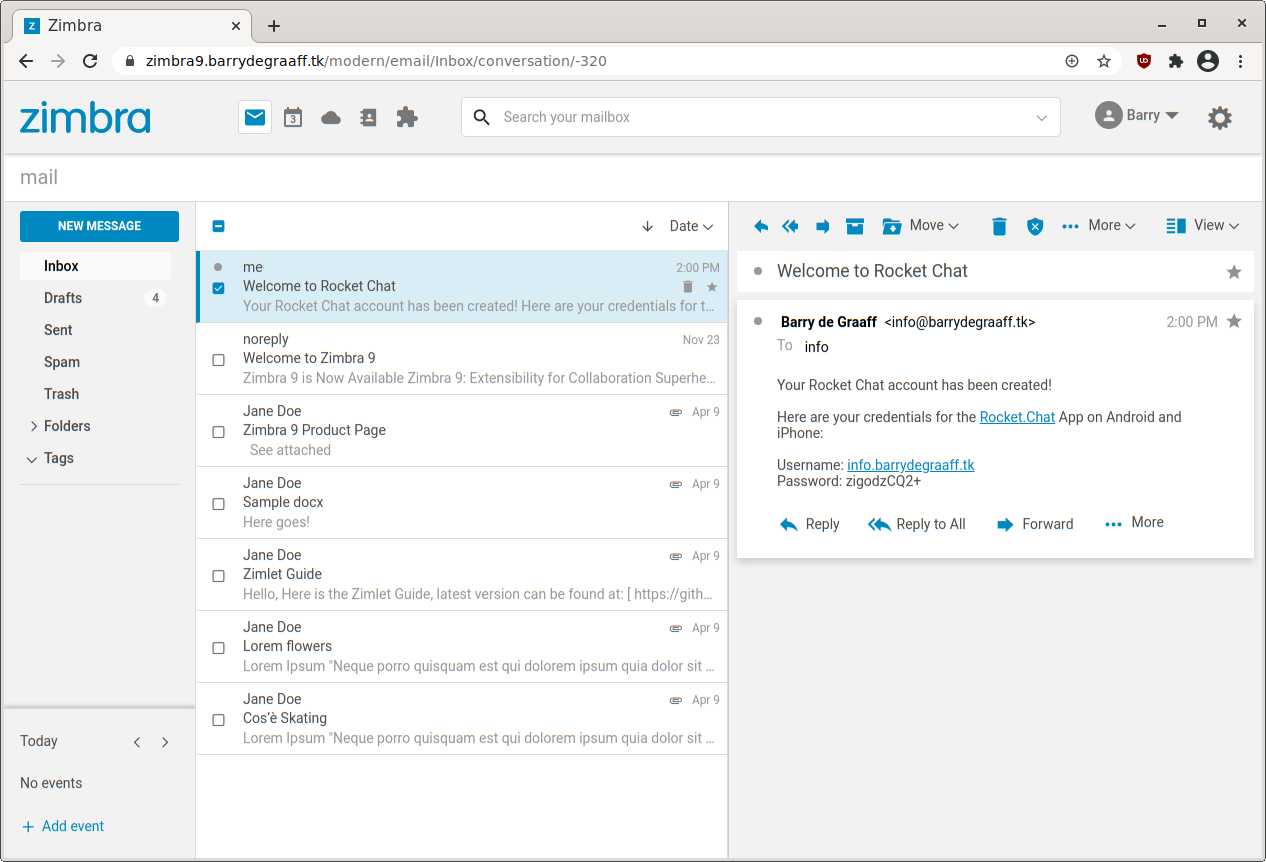Image resolution: width=1266 pixels, height=862 pixels.
Task: Open the cloud Briefcase icon
Action: 331,118
